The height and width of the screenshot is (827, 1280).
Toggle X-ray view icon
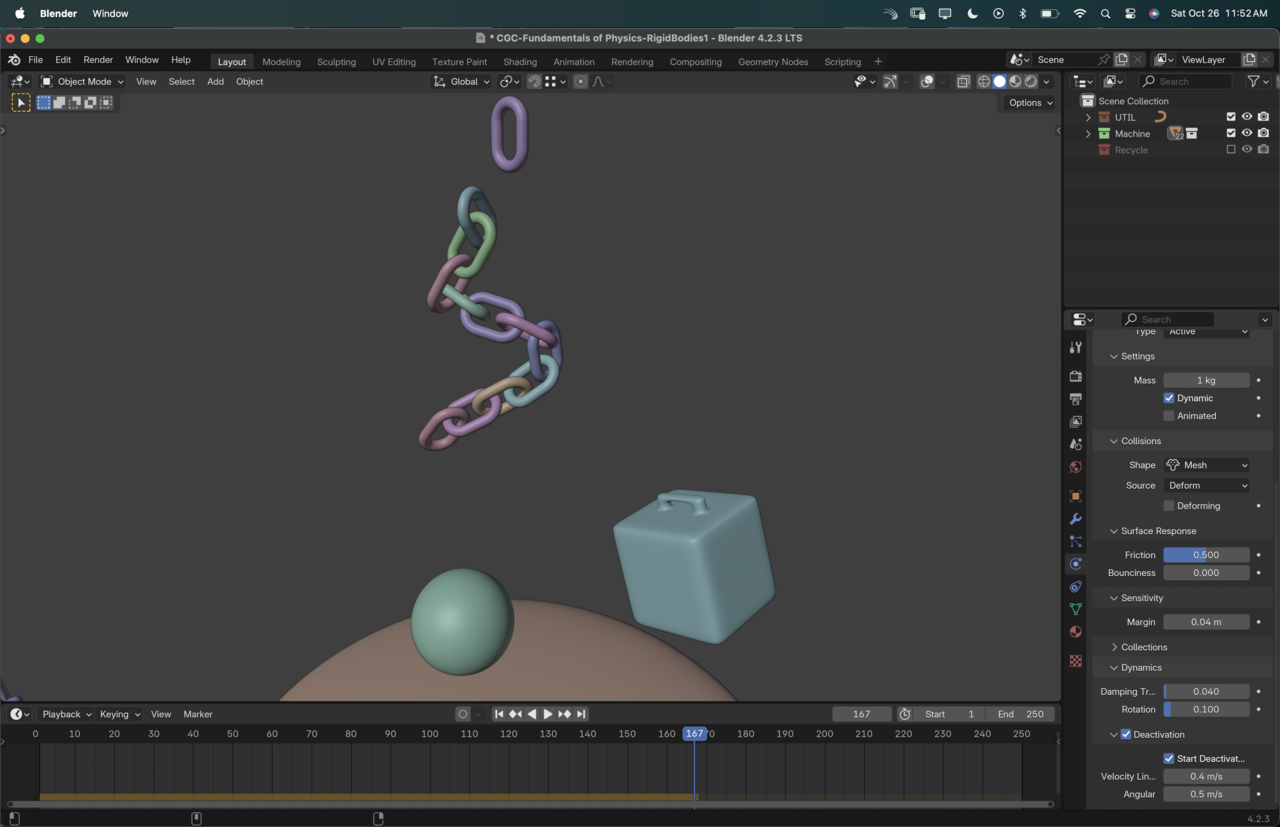(963, 82)
